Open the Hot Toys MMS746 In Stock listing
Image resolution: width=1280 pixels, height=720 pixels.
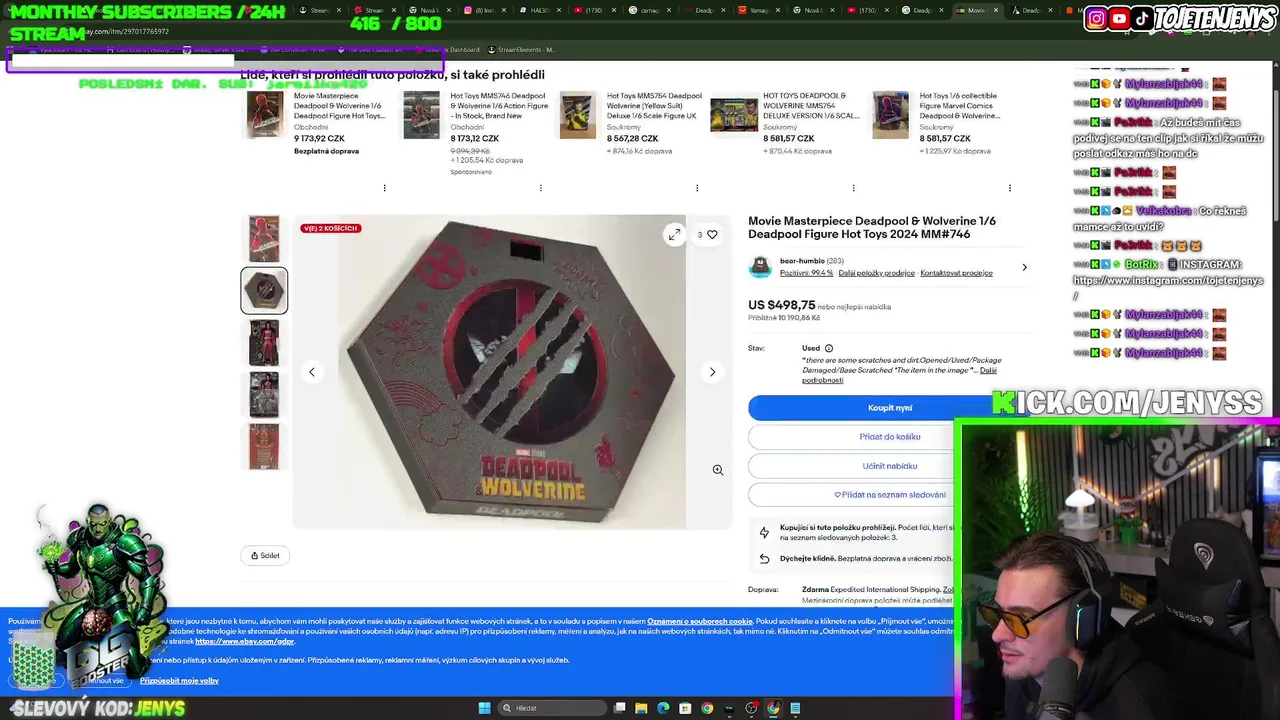coord(499,106)
